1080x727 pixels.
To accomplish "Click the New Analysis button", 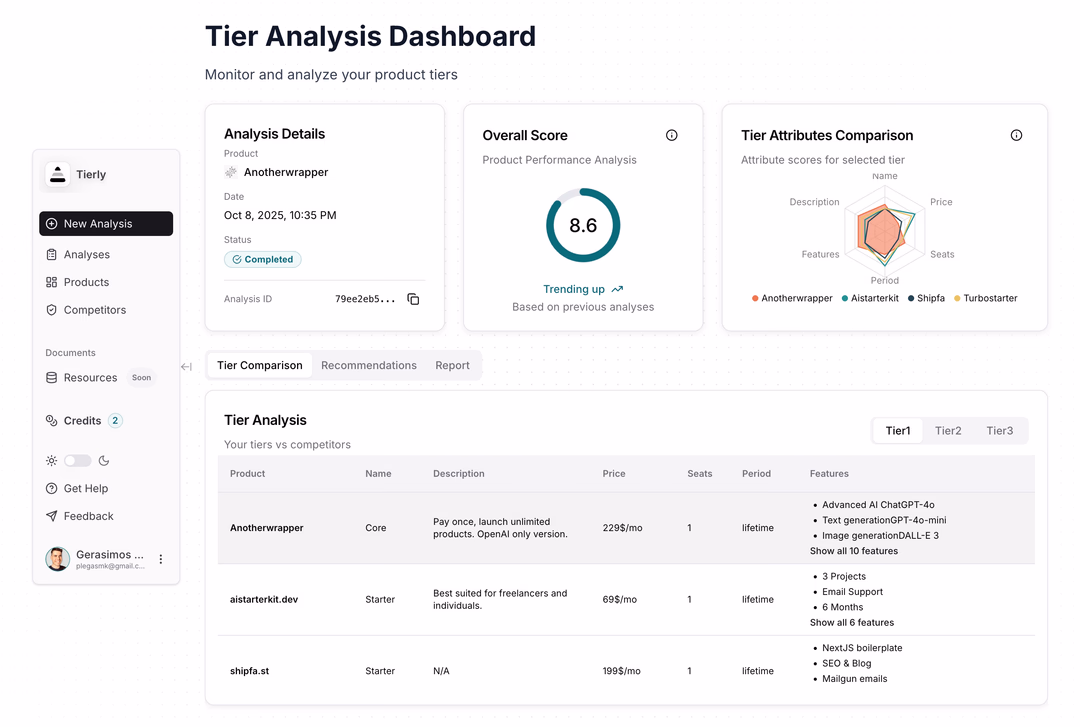I will [x=106, y=224].
